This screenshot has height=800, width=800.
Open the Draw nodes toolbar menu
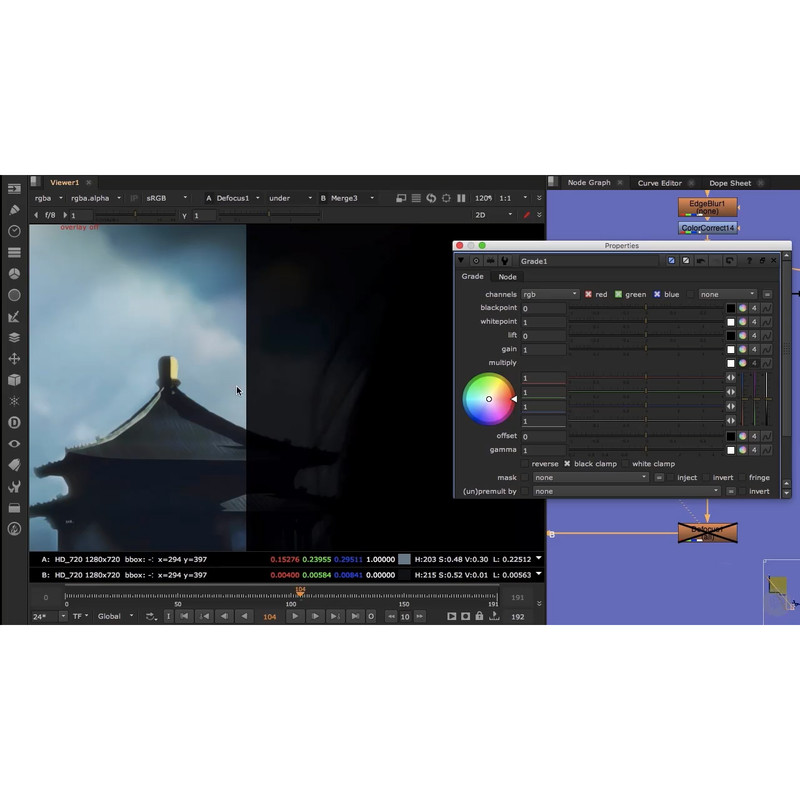[x=14, y=210]
